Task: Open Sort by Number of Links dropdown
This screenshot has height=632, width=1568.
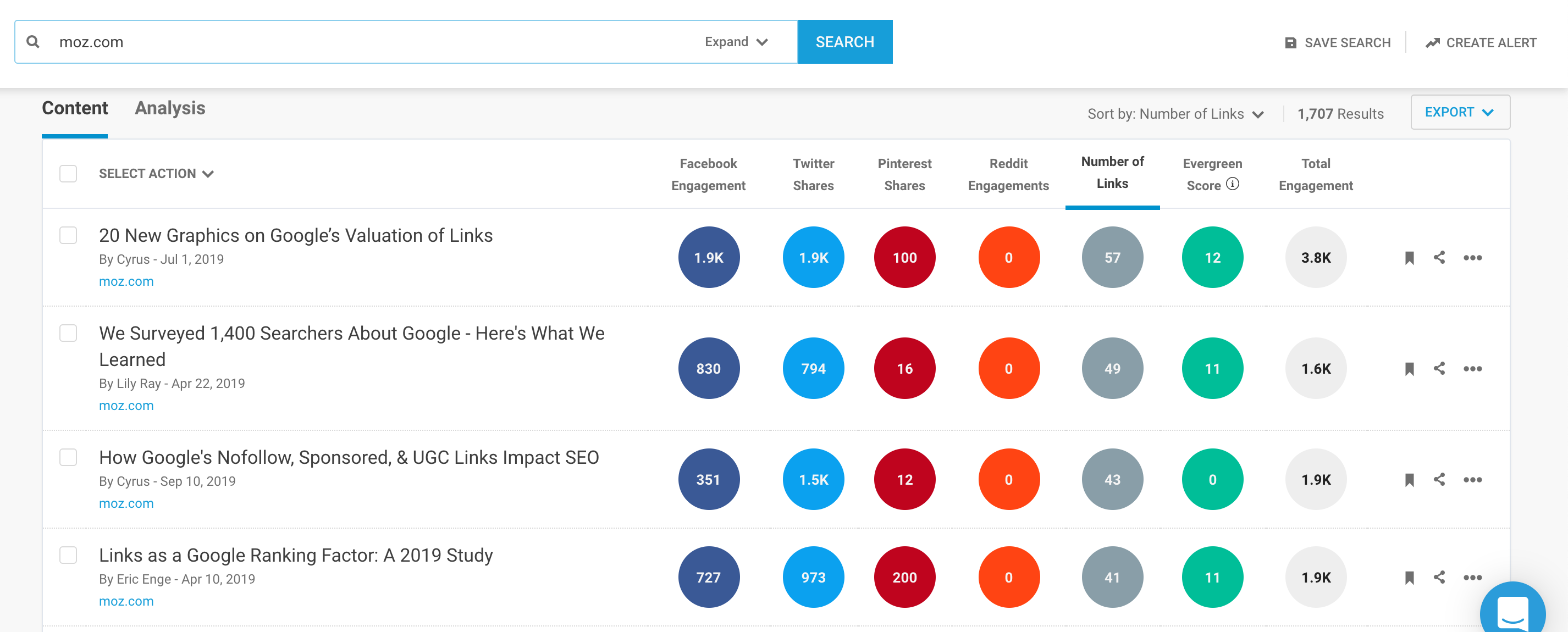Action: click(1175, 114)
